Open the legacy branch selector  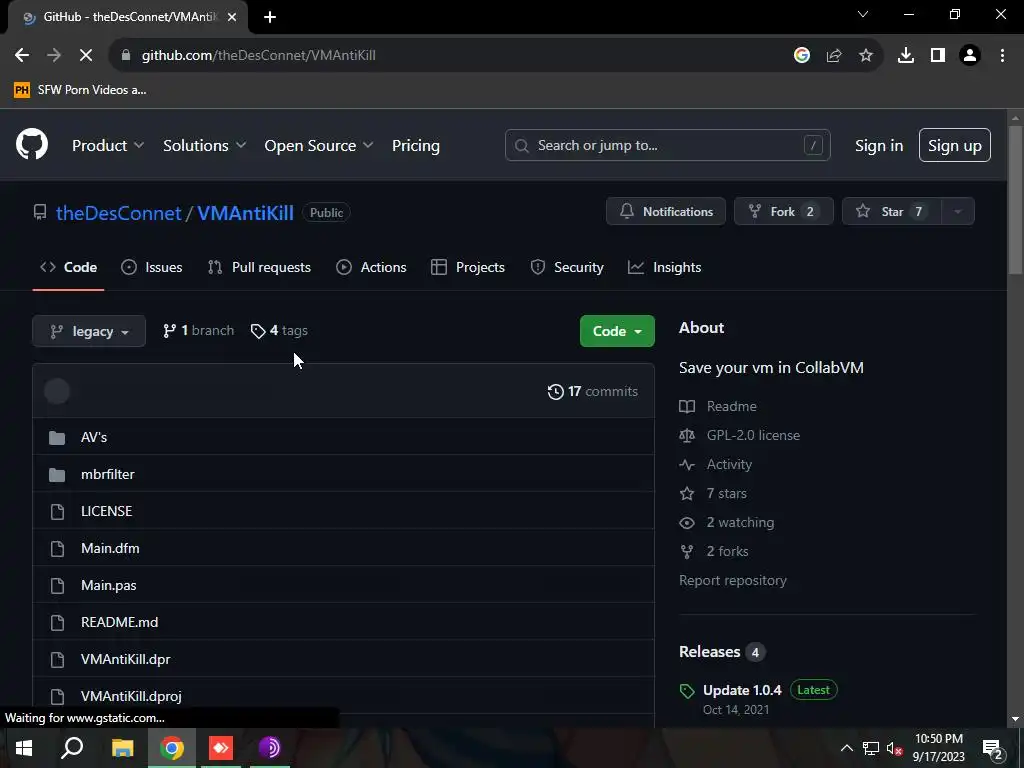pyautogui.click(x=89, y=331)
